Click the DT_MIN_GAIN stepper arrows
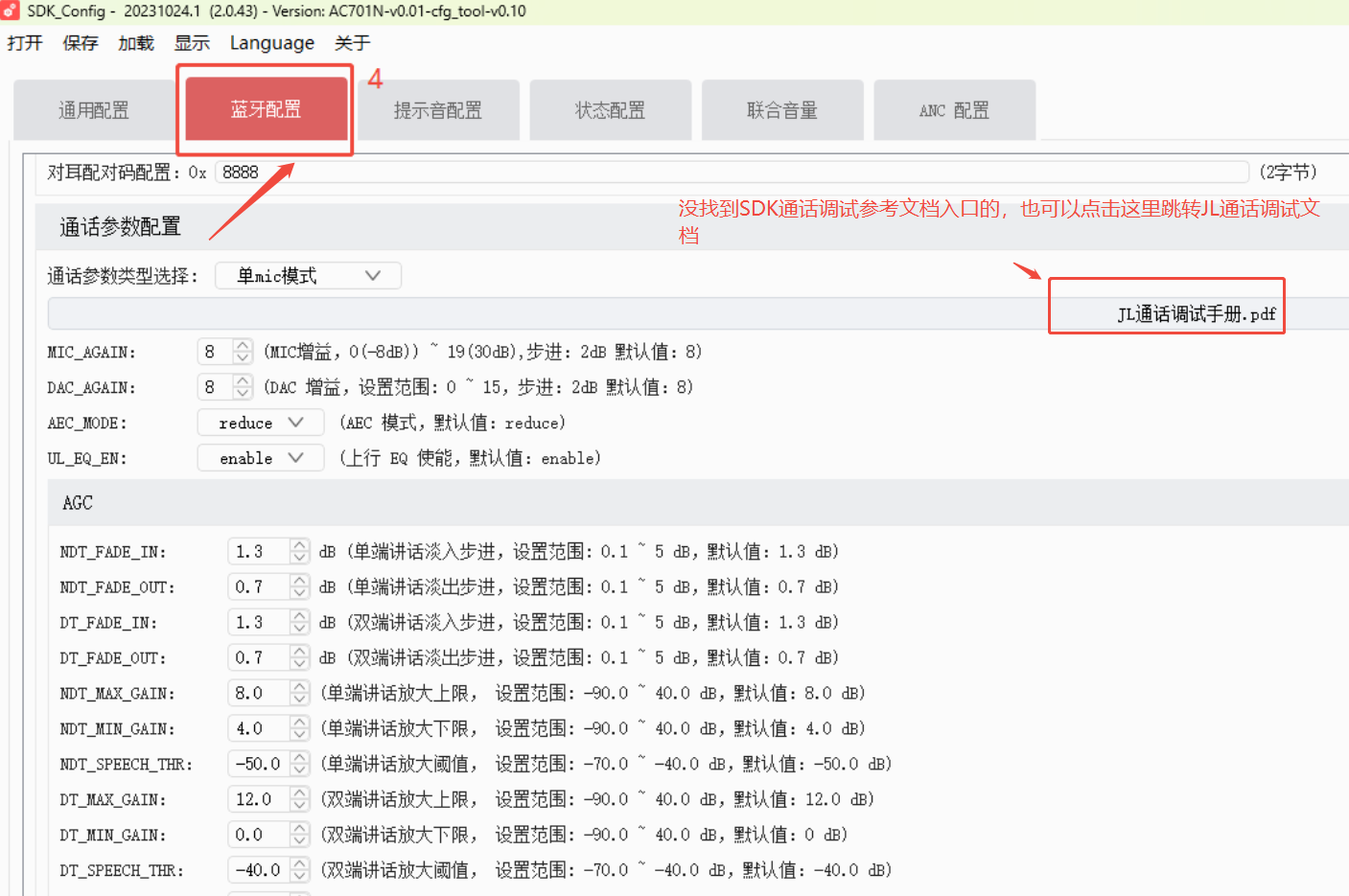 coord(299,835)
